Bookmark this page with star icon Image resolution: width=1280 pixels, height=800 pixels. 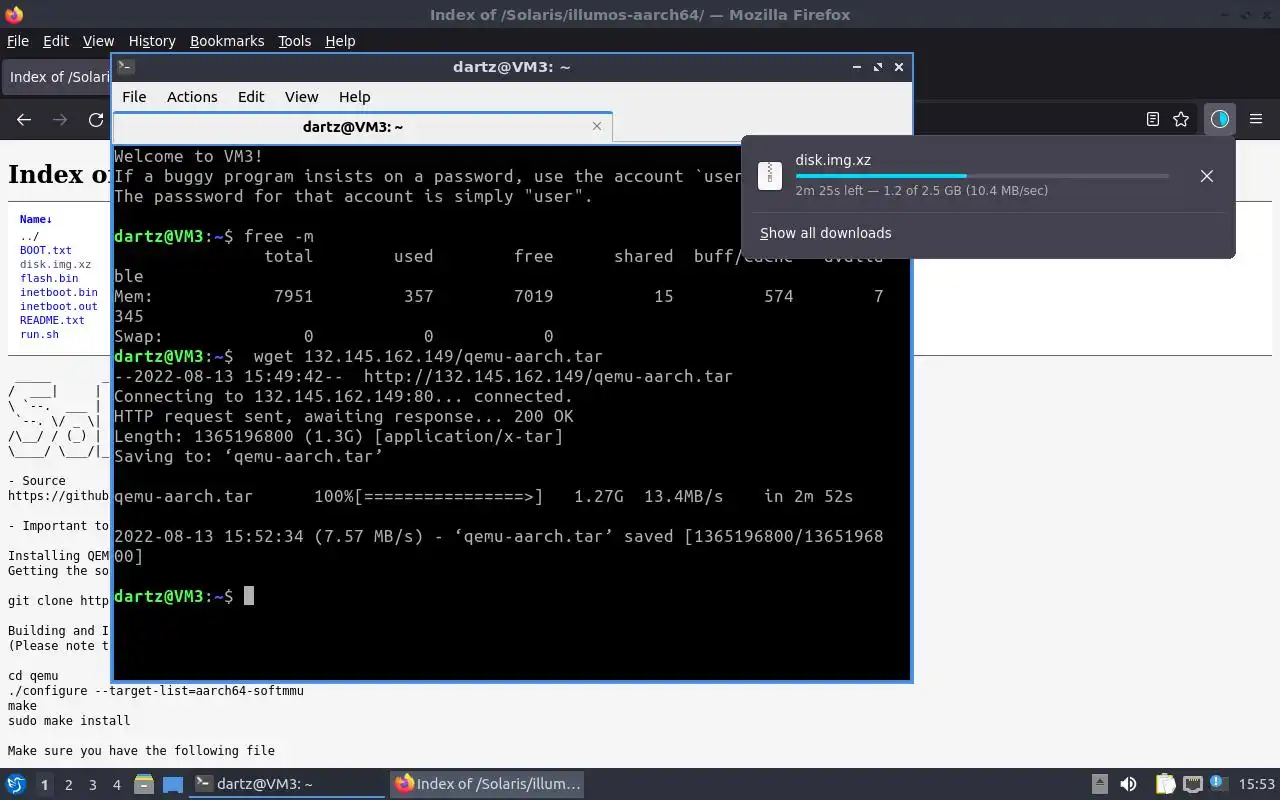pyautogui.click(x=1181, y=119)
